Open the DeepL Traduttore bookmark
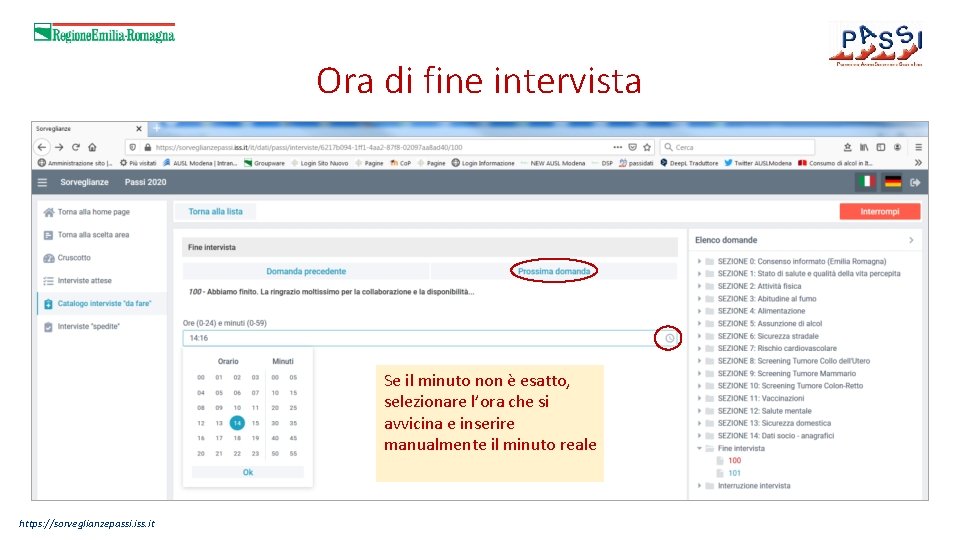 689,163
